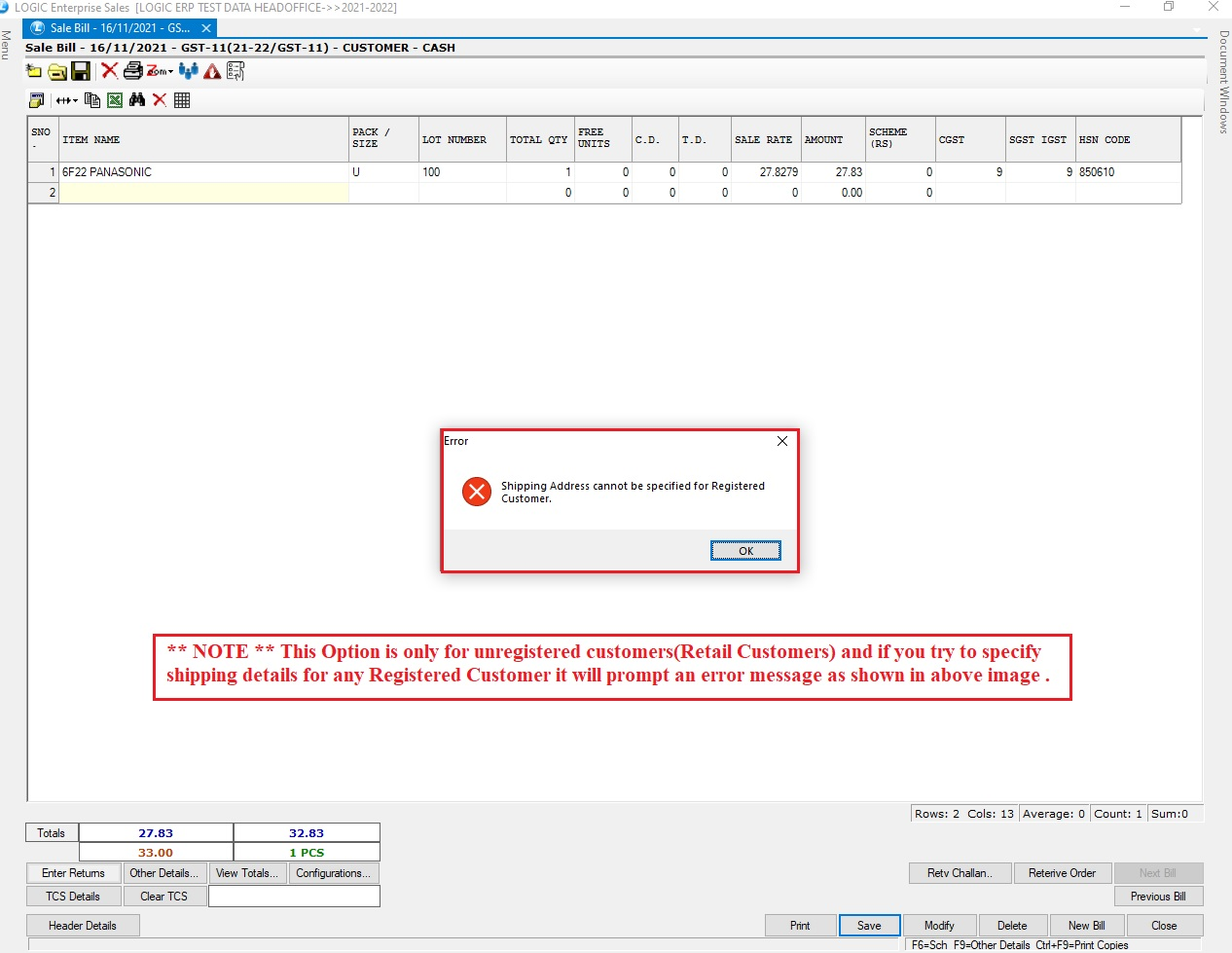Click the Excel export icon

[x=115, y=100]
